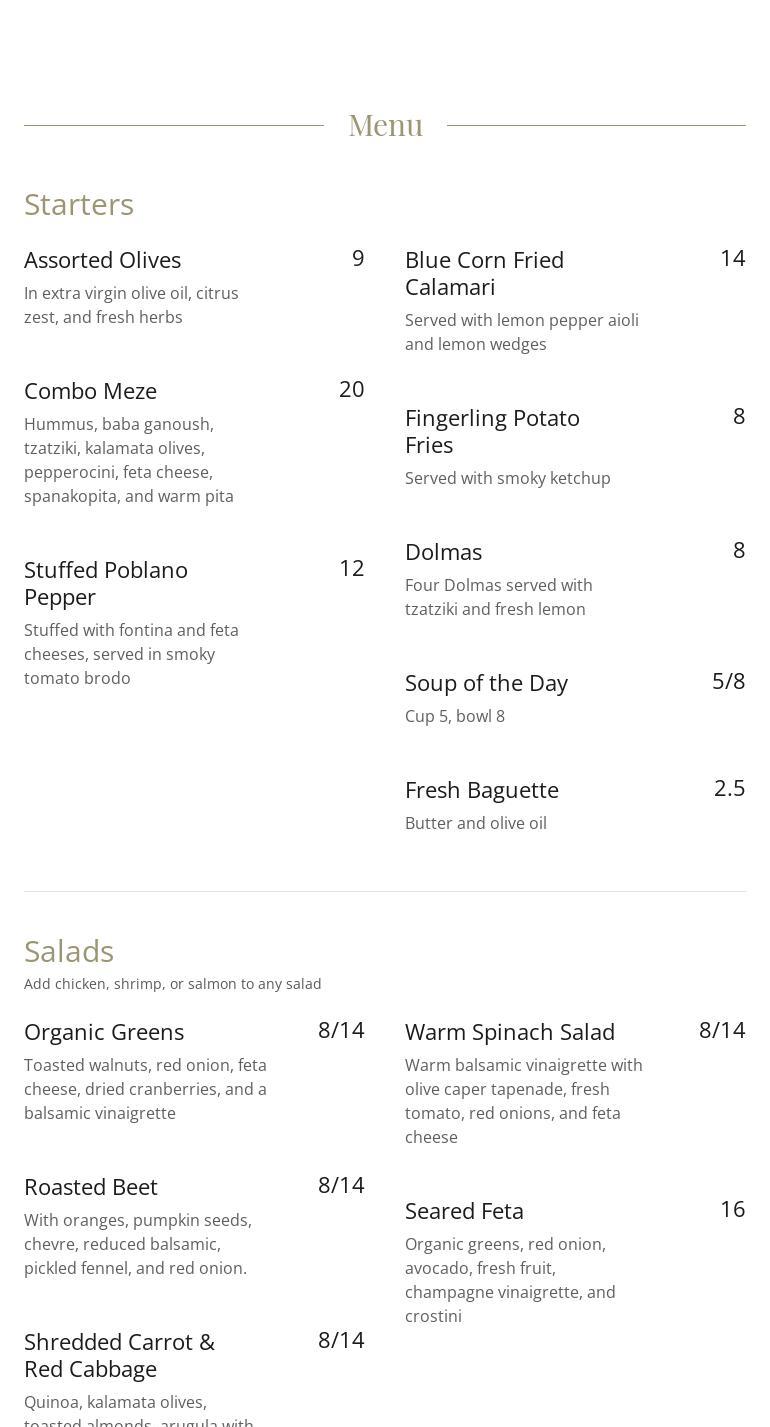Click the Menu page heading

pyautogui.click(x=385, y=125)
